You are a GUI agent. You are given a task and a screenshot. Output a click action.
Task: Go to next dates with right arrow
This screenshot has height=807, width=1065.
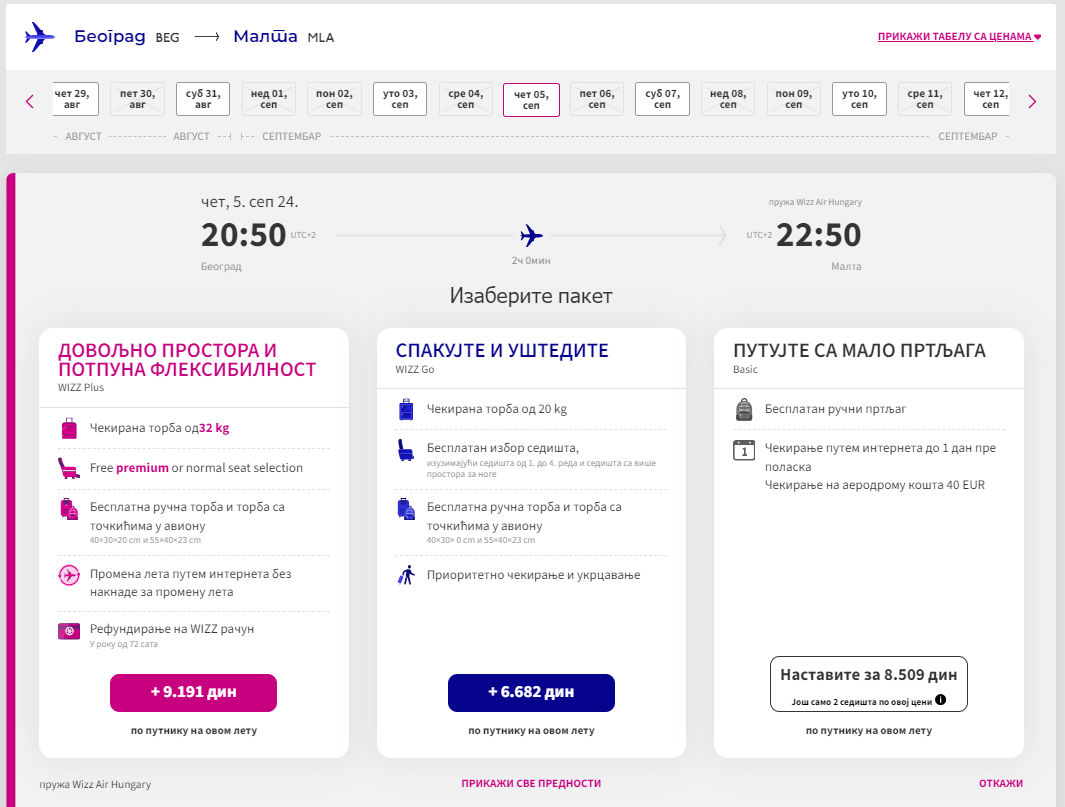pos(1032,102)
